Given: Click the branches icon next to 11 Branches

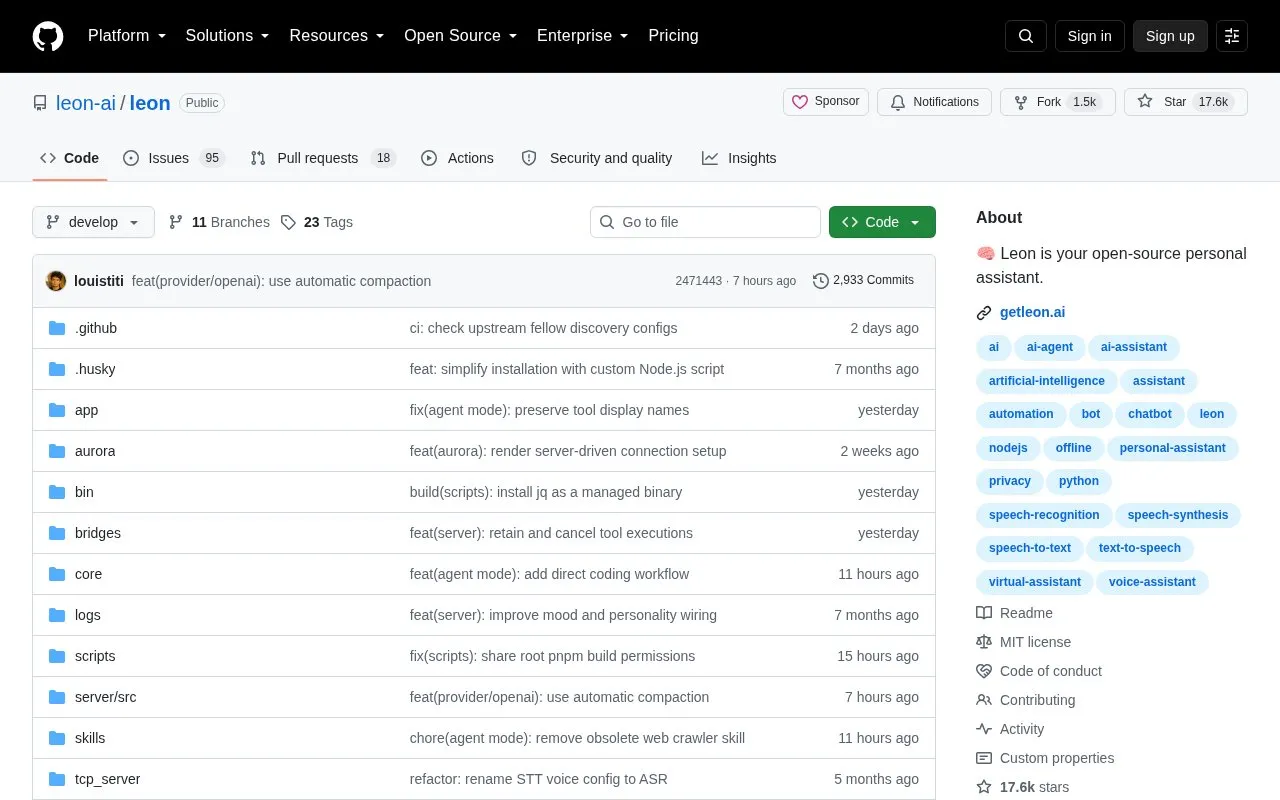Looking at the screenshot, I should (x=176, y=222).
